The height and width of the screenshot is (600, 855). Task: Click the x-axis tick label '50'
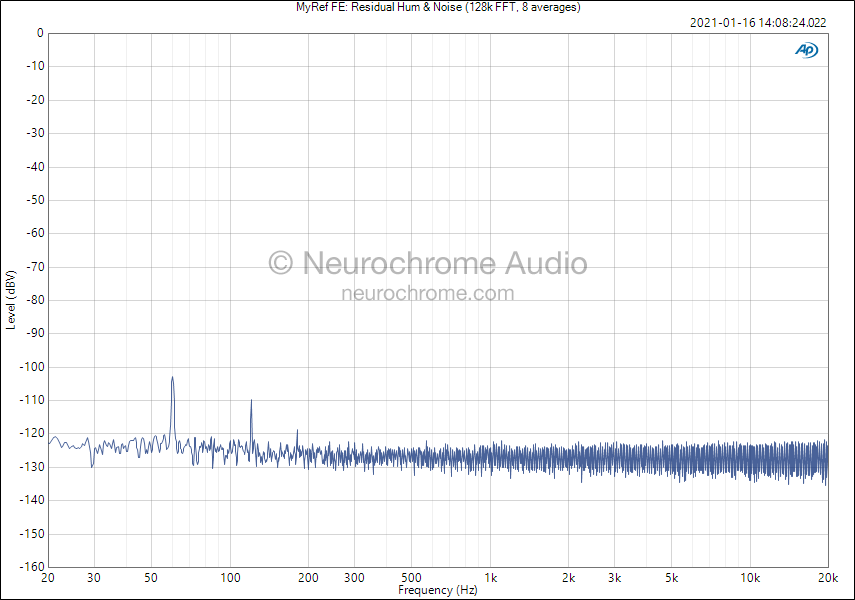tap(151, 578)
